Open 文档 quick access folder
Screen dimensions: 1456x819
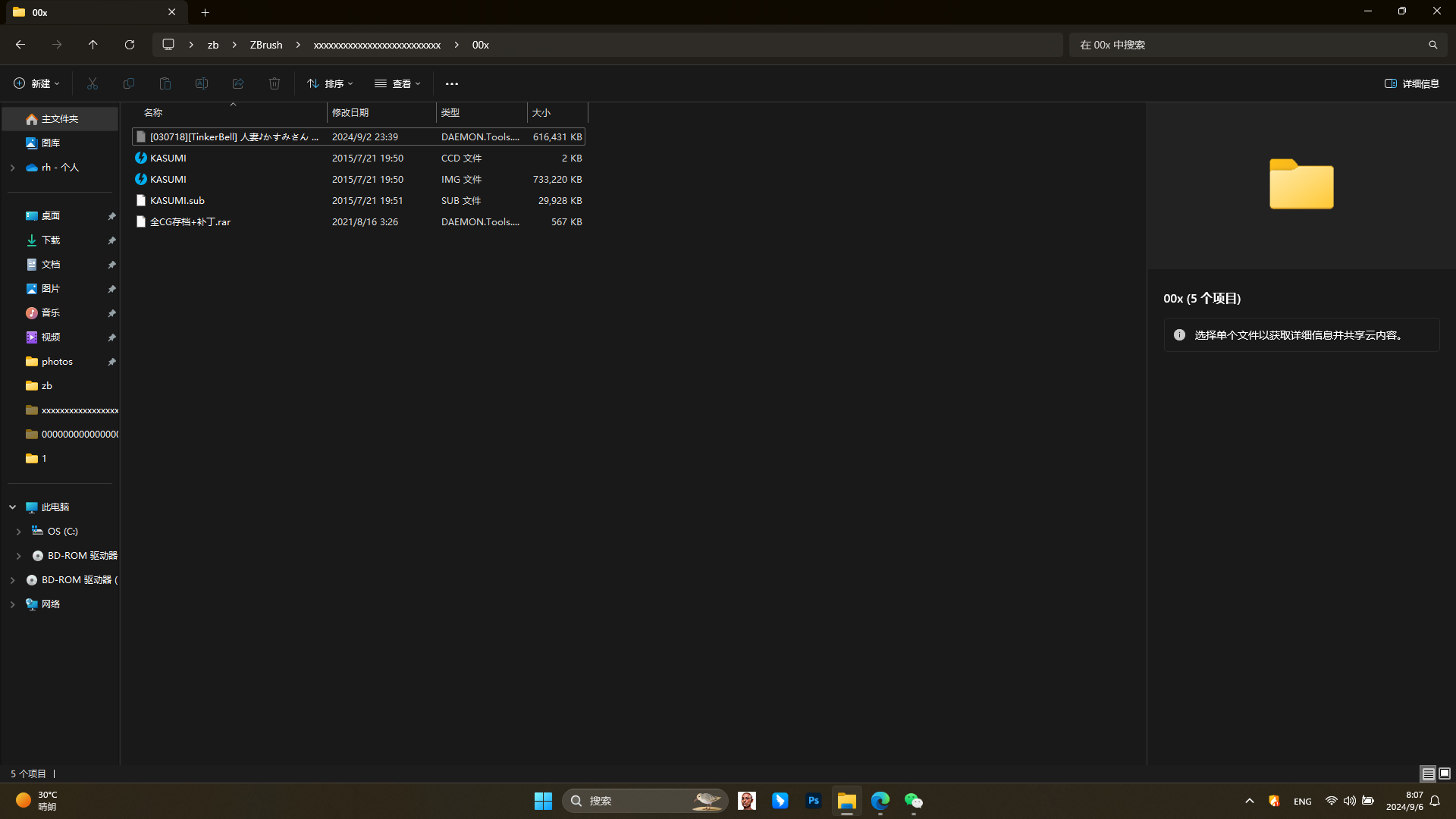click(x=51, y=265)
